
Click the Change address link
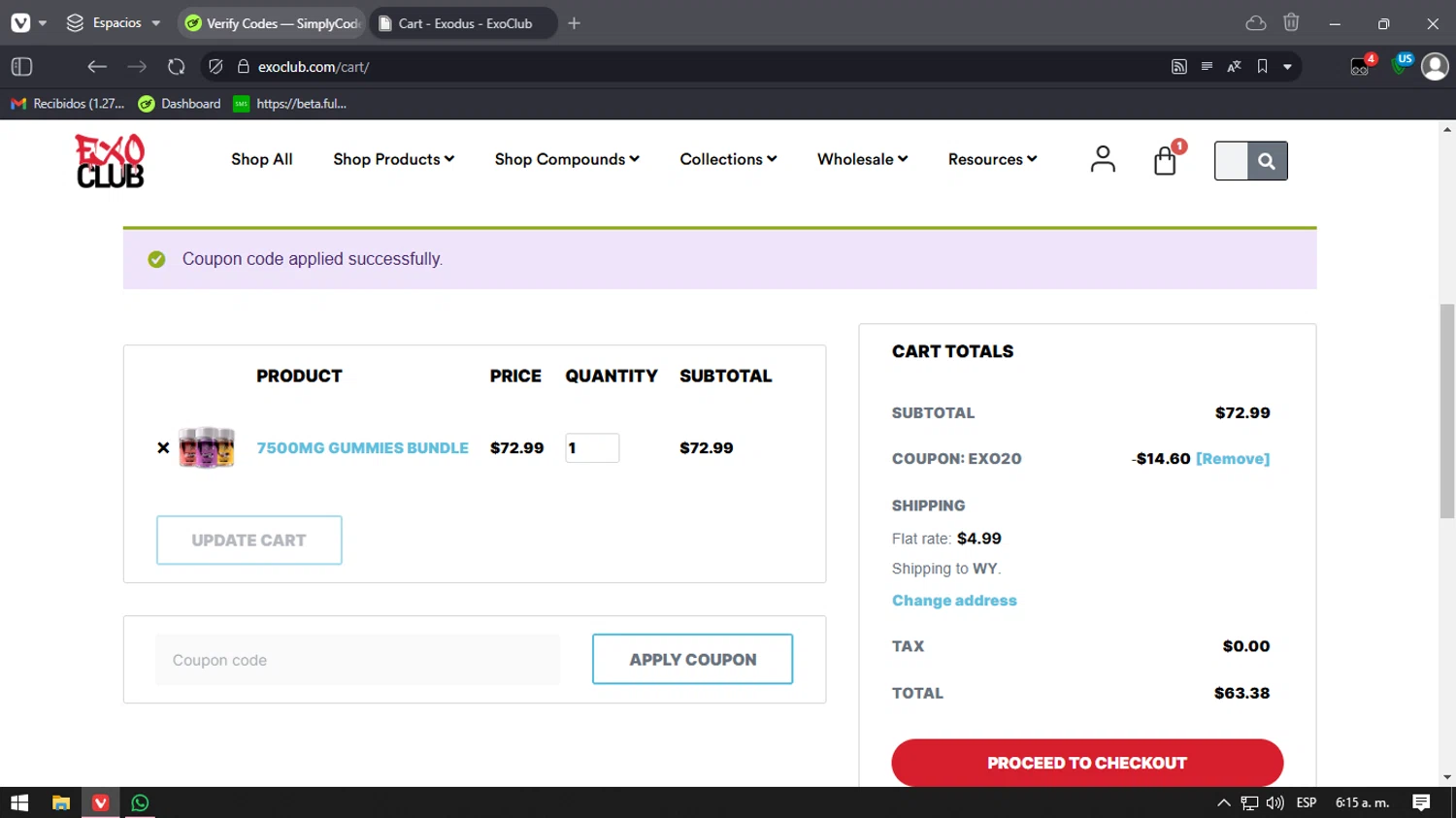tap(954, 601)
